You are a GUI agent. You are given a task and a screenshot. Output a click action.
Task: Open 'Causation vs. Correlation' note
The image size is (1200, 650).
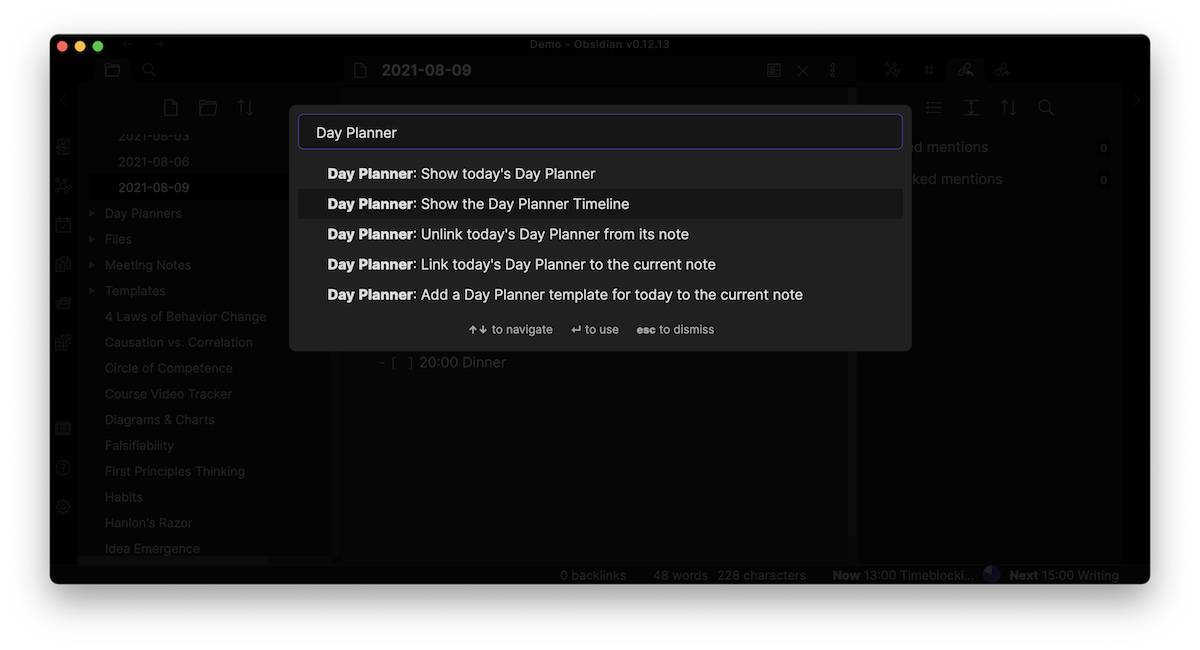tap(179, 343)
